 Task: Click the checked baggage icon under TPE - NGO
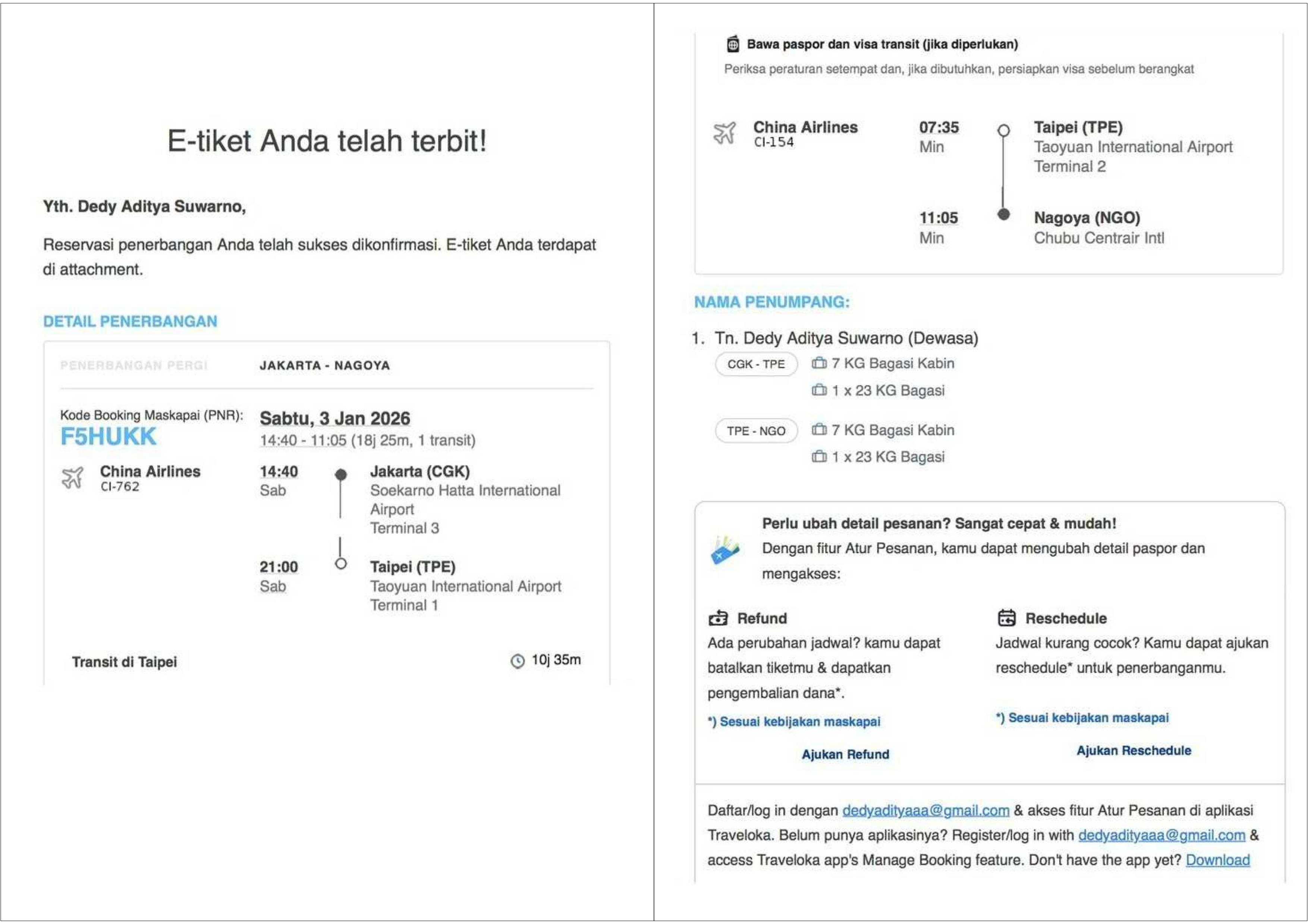tap(819, 457)
